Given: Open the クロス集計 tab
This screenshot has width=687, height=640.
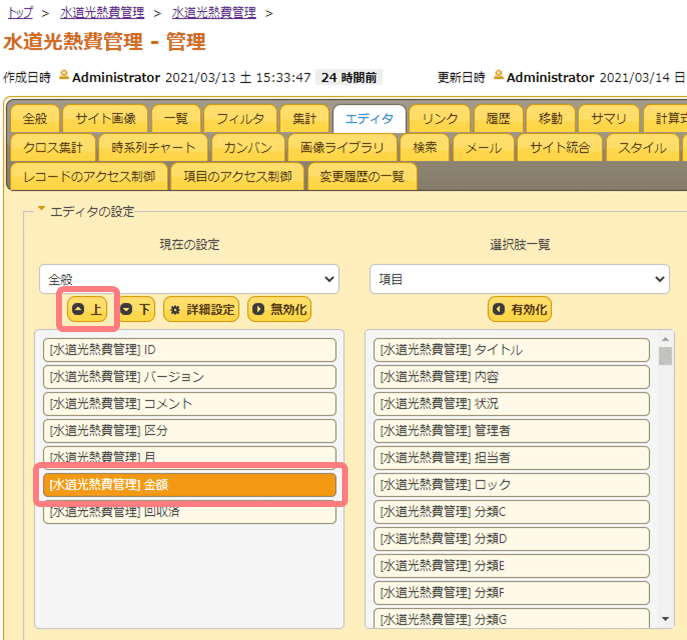Looking at the screenshot, I should point(53,148).
